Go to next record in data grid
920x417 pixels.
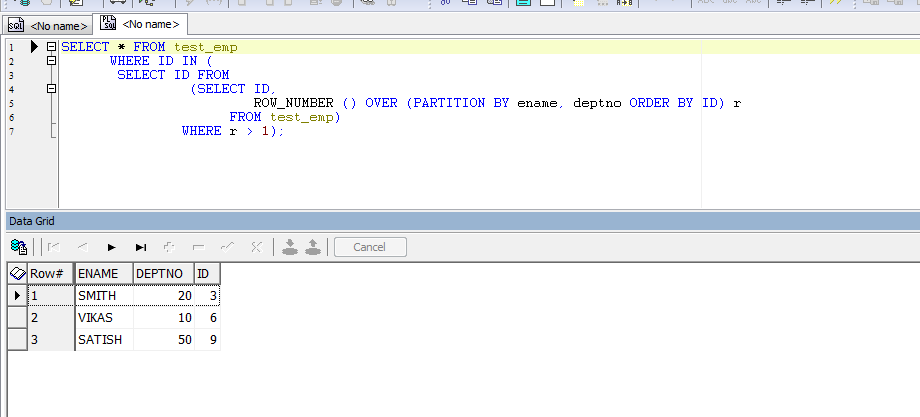pos(112,246)
